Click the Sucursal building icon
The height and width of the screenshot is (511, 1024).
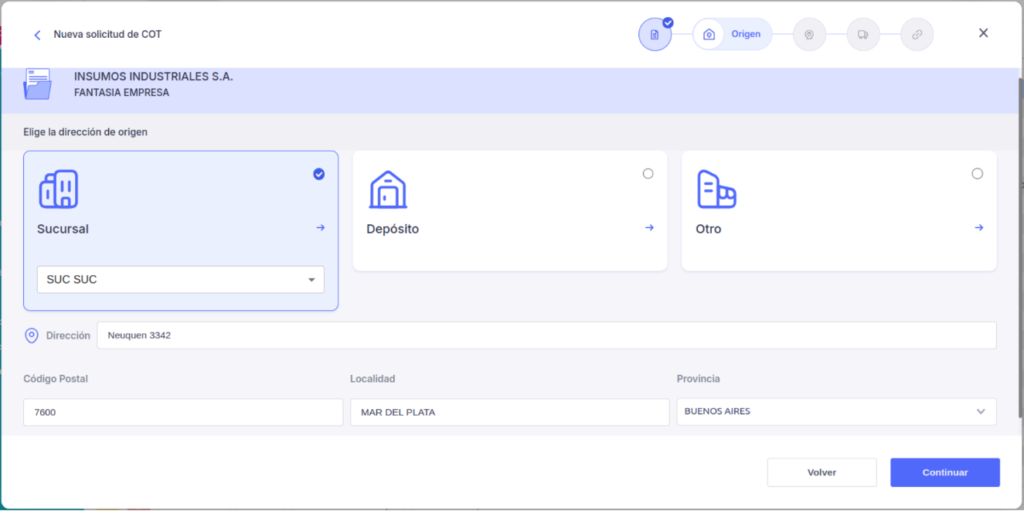(58, 189)
